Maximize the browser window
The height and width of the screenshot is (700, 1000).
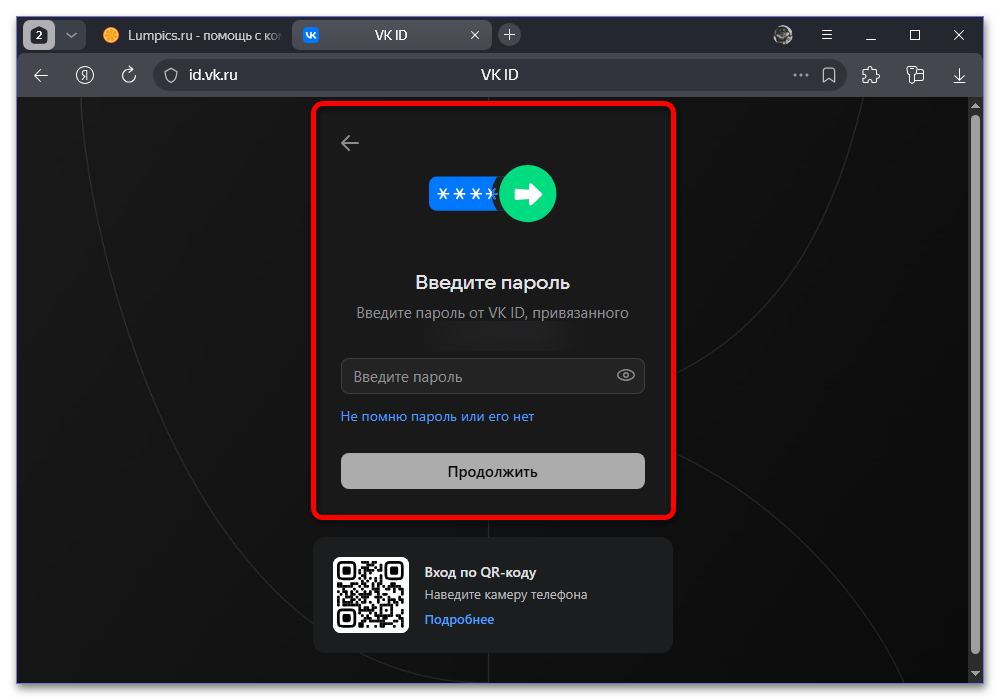point(915,35)
